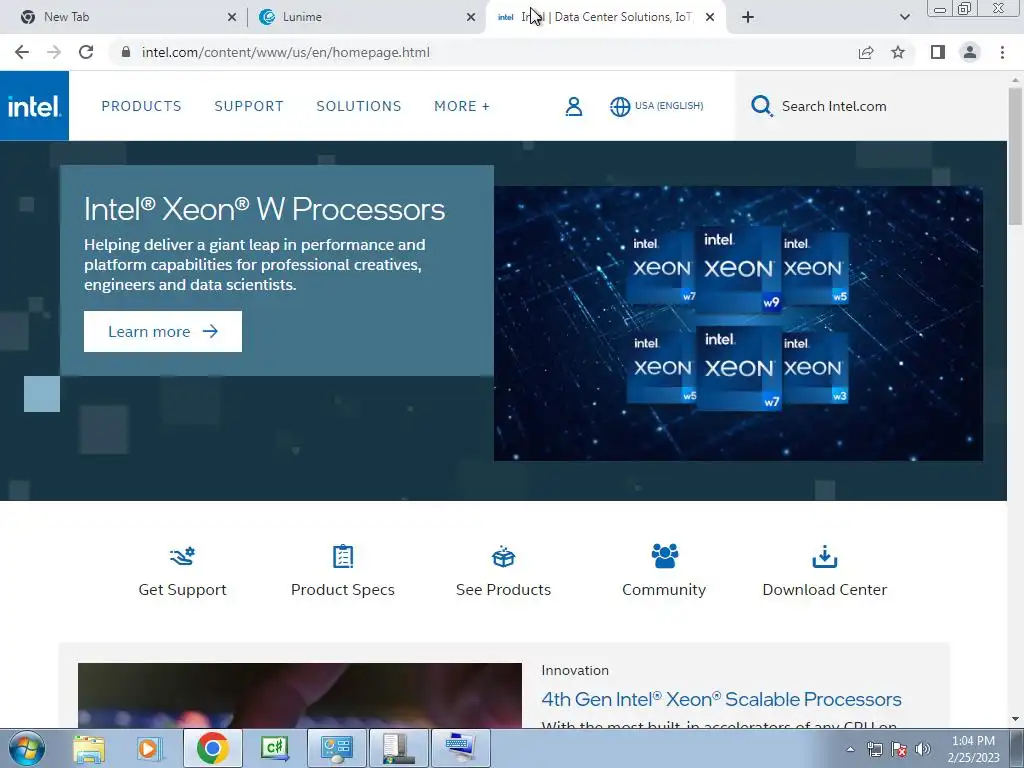Close the Lunime tab
Viewport: 1024px width, 768px height.
[x=471, y=17]
